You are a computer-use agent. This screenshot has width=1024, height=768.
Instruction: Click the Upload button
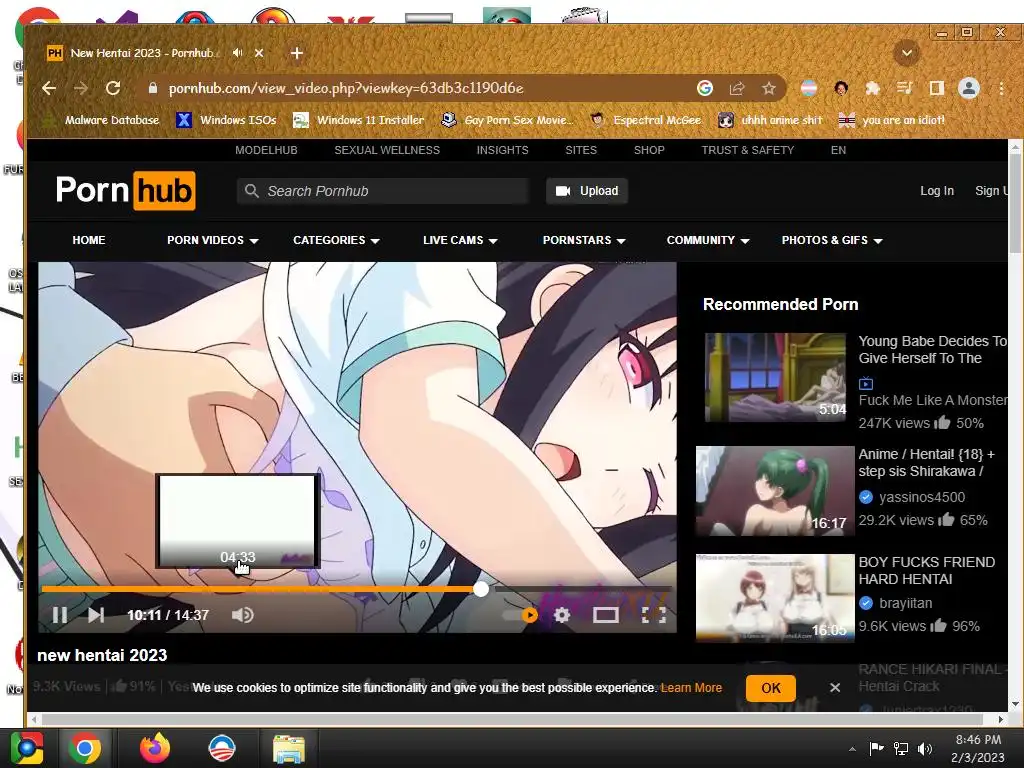tap(587, 191)
